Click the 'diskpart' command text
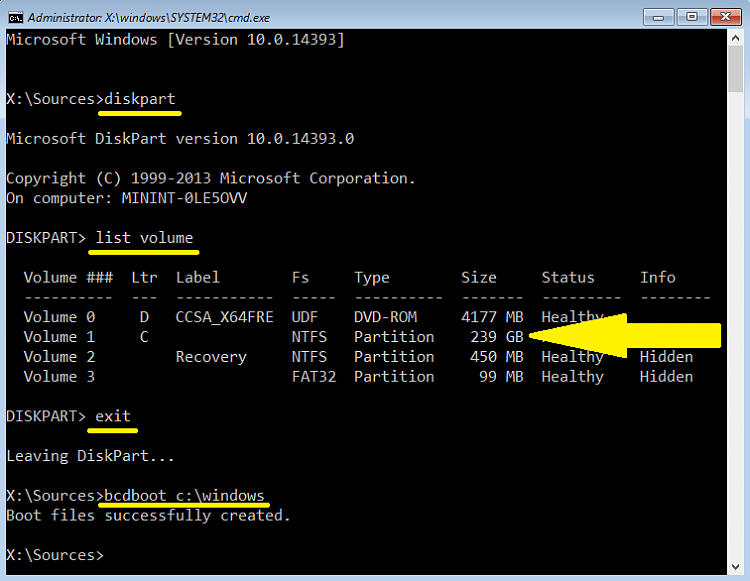Screen dimensions: 750x581 pyautogui.click(x=140, y=99)
